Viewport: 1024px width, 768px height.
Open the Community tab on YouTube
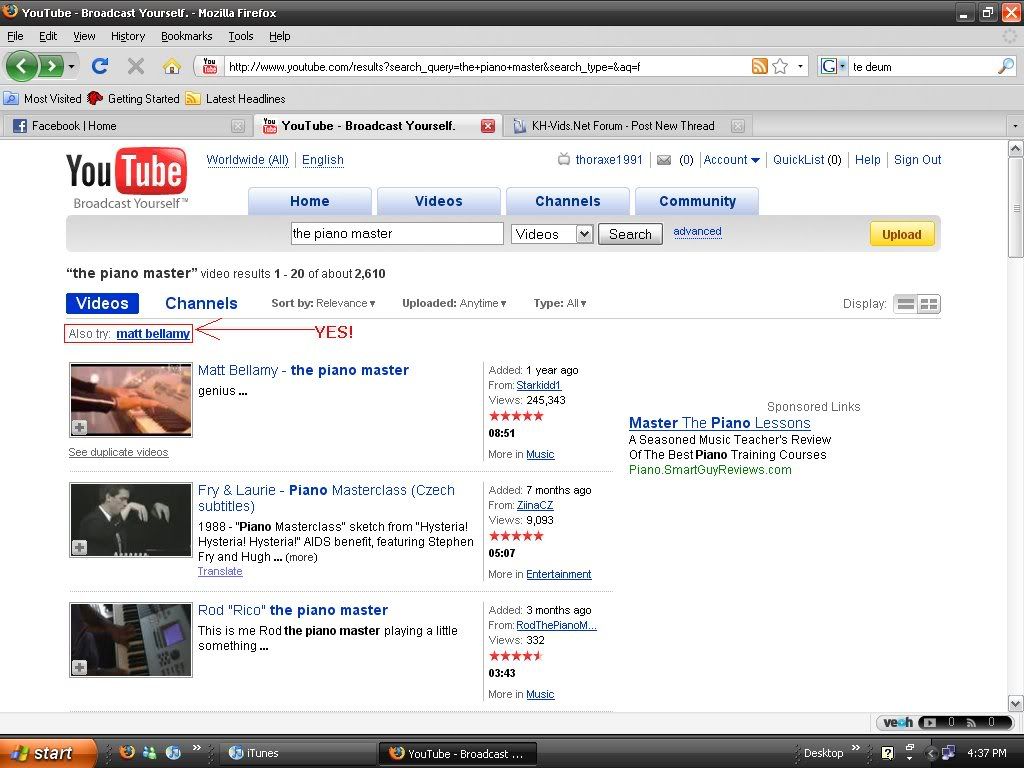tap(697, 201)
